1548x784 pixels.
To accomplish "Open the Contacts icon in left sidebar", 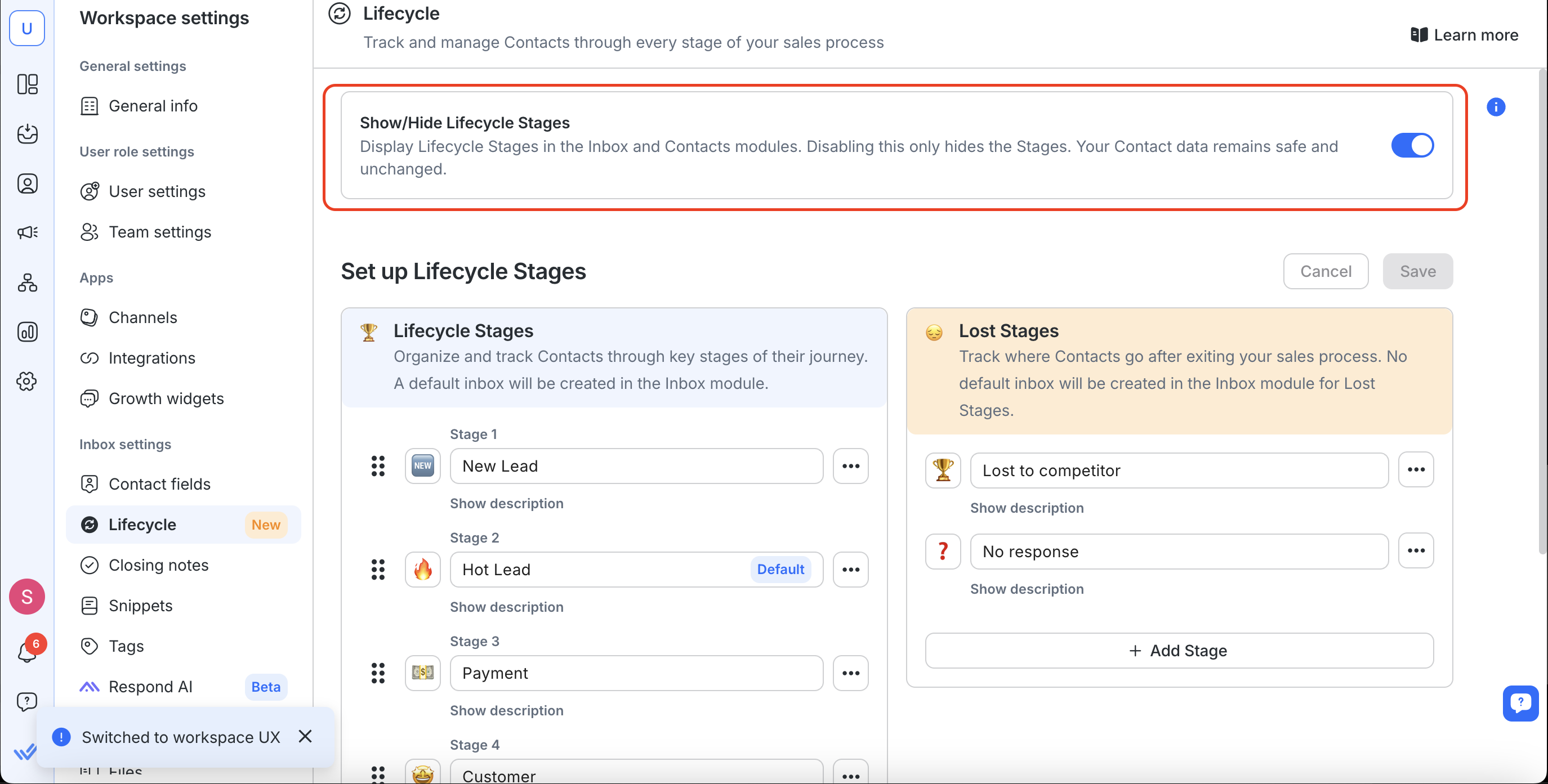I will [x=27, y=183].
